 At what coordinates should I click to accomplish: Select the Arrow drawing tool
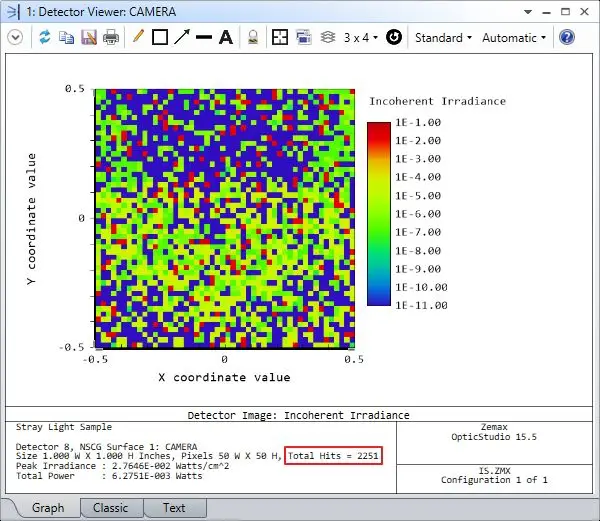click(181, 37)
